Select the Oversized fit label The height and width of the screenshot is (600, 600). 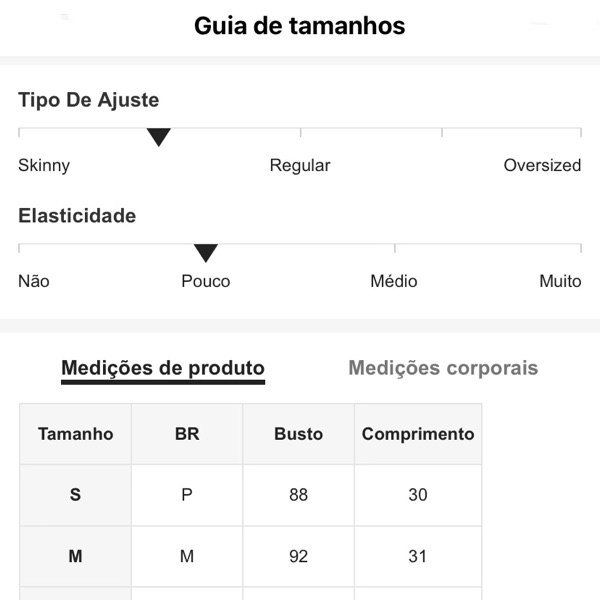point(542,166)
